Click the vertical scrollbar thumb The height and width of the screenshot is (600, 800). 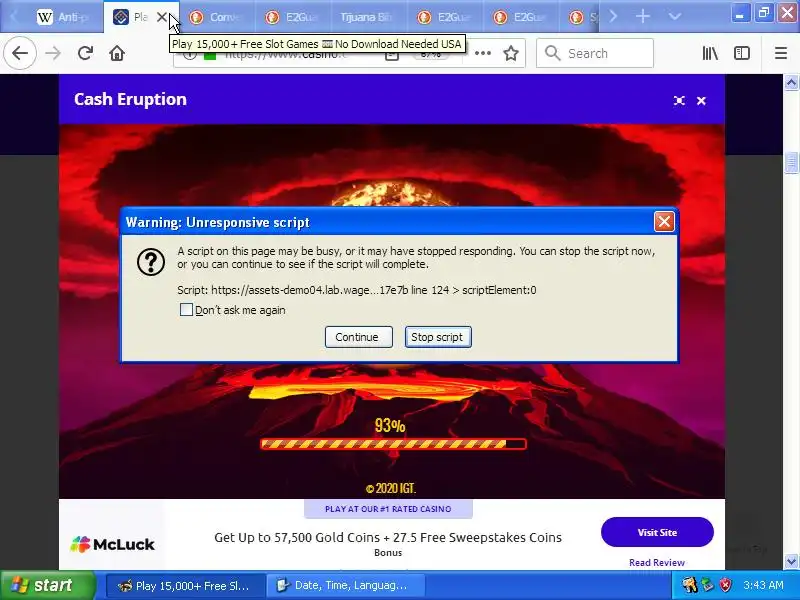tap(791, 163)
